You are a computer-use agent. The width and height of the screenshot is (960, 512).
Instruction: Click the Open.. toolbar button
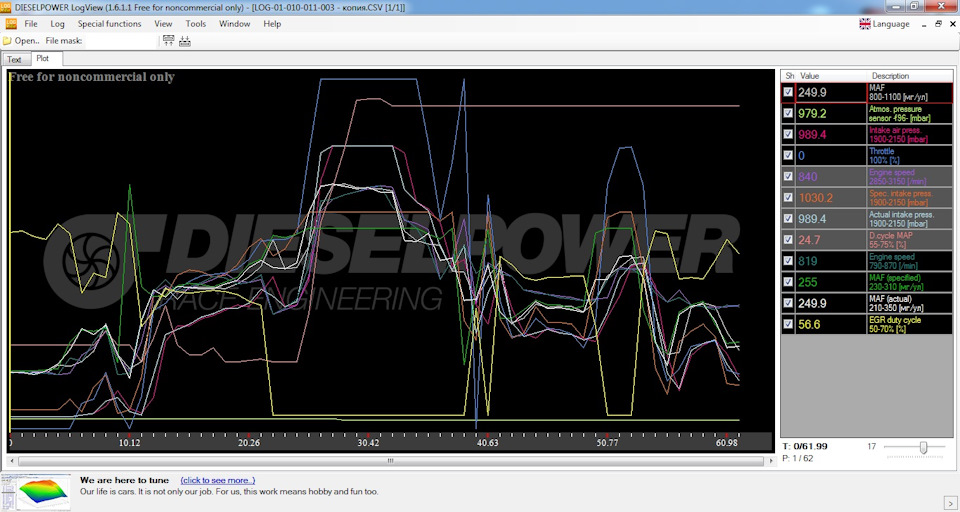pos(21,41)
